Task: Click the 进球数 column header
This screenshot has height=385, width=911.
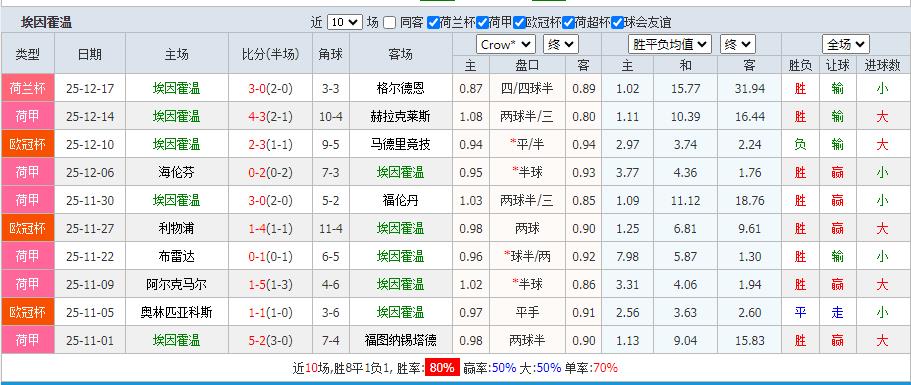Action: pos(882,66)
